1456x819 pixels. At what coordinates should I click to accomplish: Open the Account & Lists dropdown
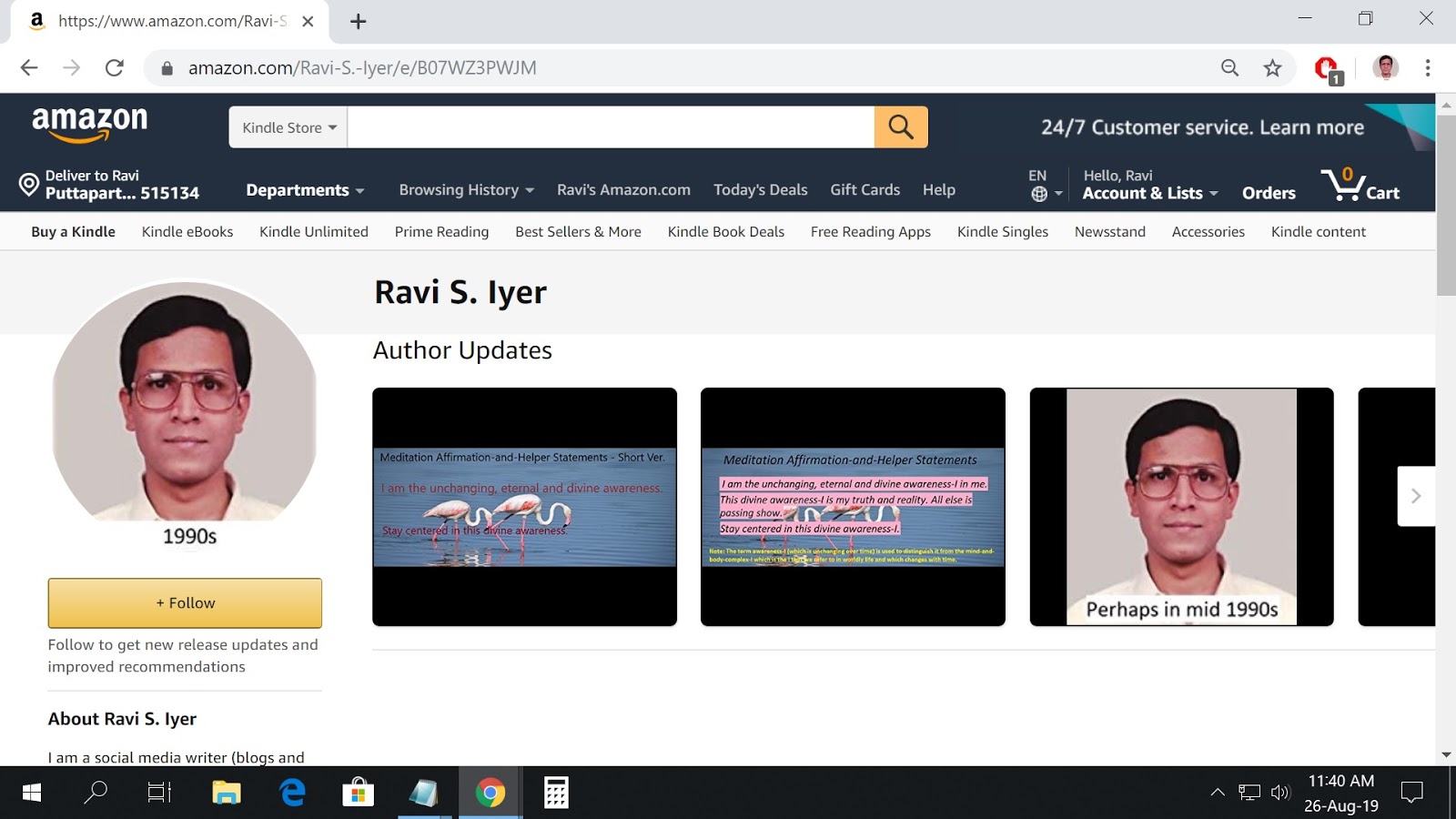pos(1150,193)
